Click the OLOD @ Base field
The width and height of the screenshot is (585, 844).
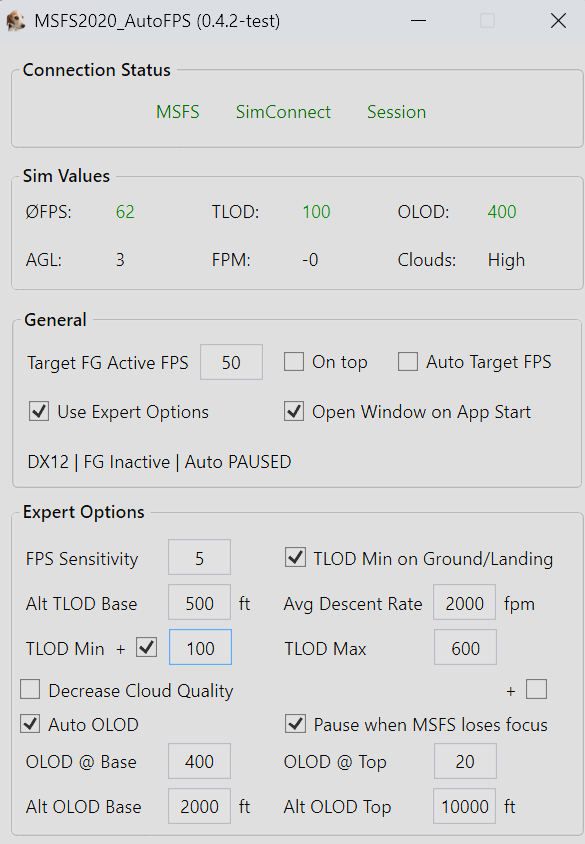pyautogui.click(x=200, y=761)
